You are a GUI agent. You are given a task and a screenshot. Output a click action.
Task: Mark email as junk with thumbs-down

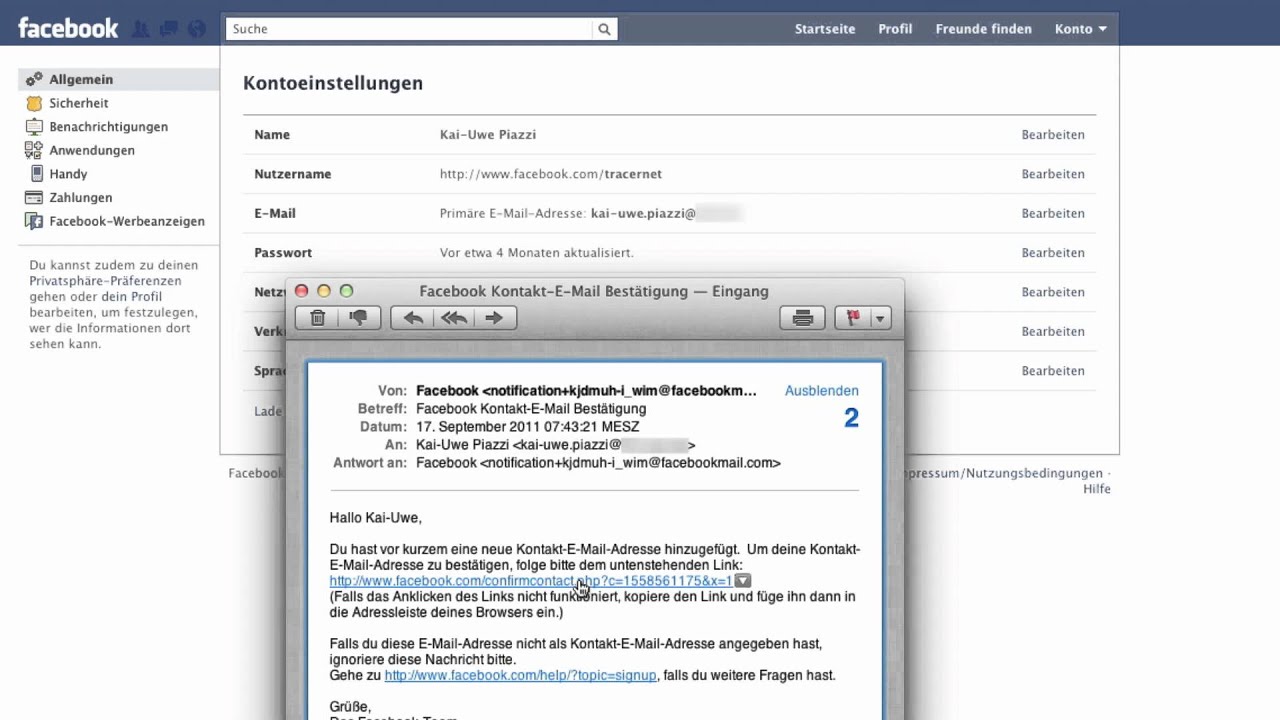coord(358,318)
